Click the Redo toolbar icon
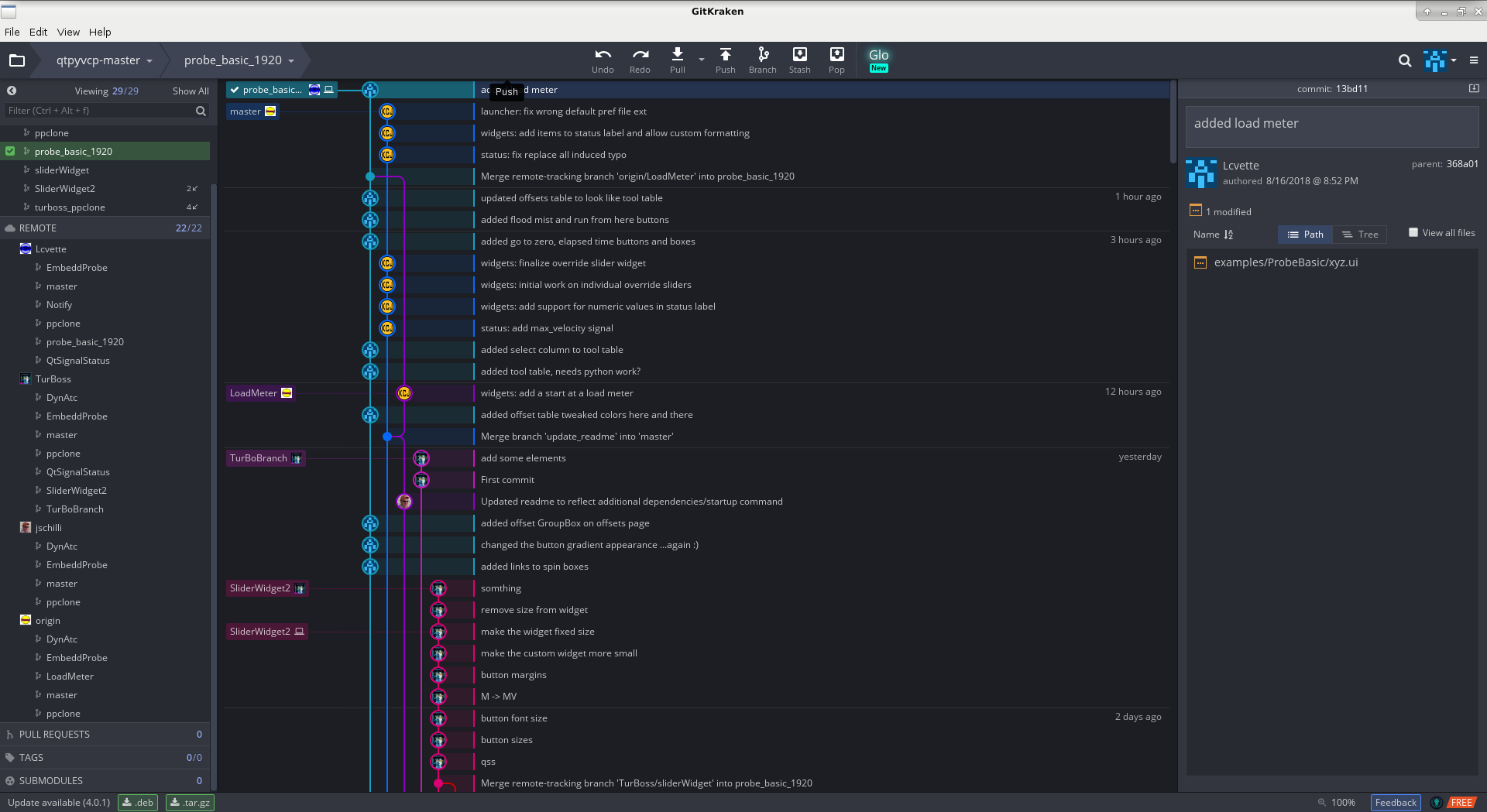The height and width of the screenshot is (812, 1487). pos(640,60)
